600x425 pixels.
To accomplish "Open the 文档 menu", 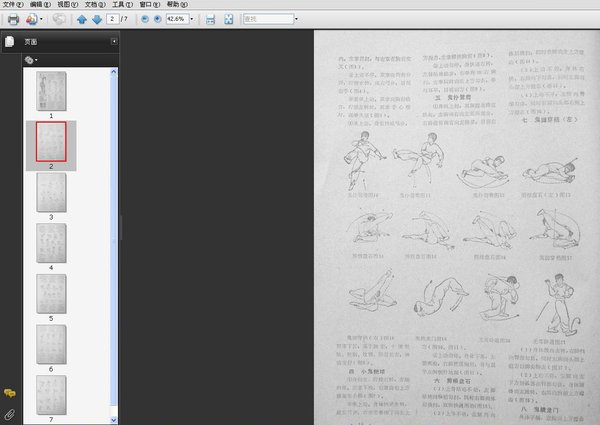I will coord(95,4).
